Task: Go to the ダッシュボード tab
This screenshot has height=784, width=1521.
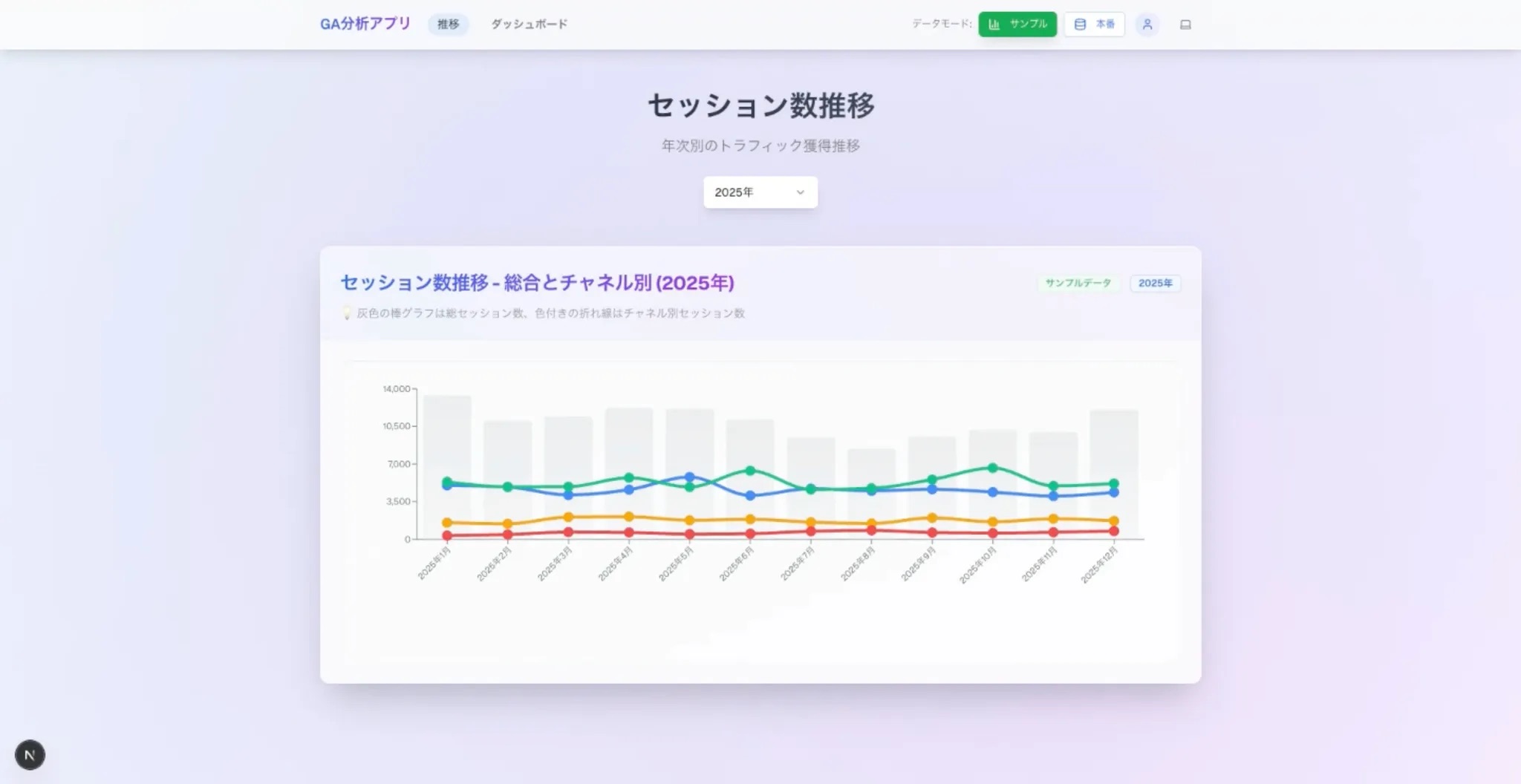Action: coord(529,24)
